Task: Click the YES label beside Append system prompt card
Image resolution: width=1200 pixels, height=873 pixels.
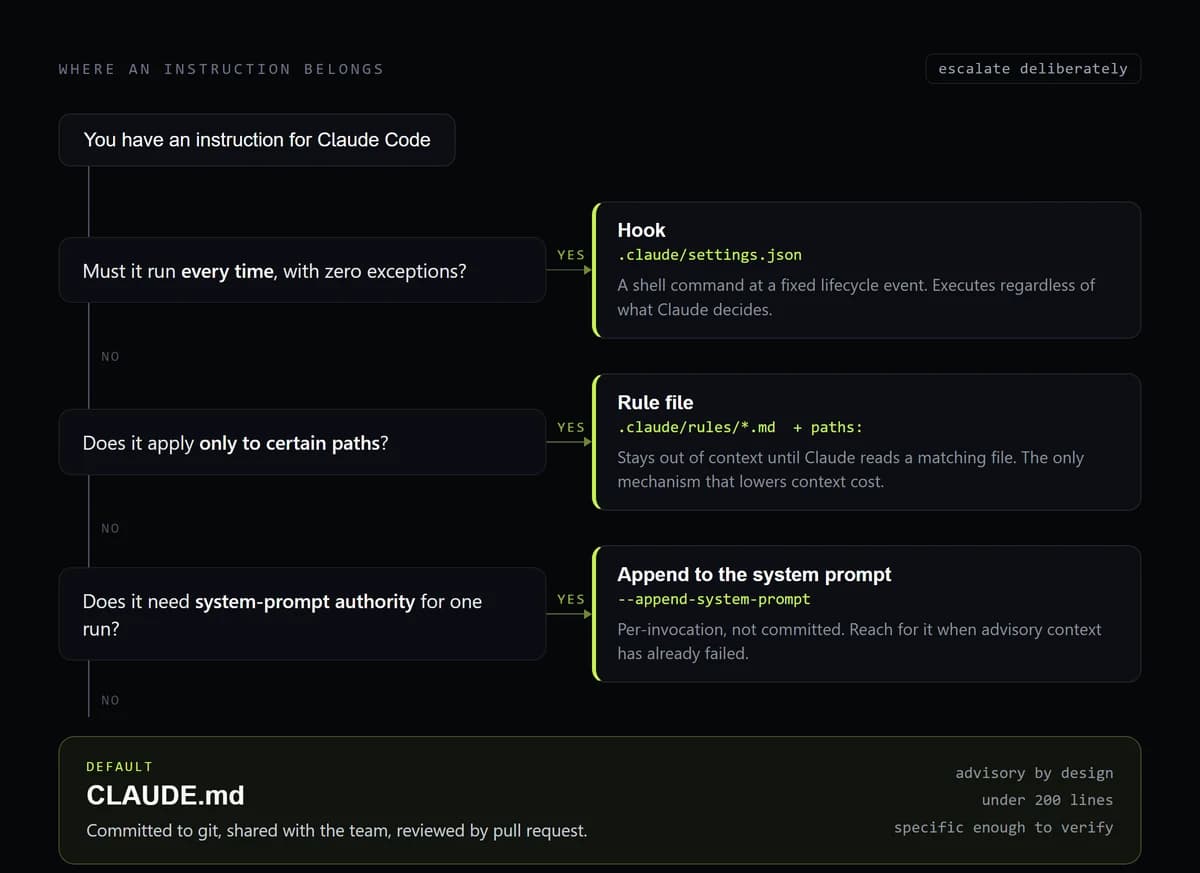Action: 571,599
